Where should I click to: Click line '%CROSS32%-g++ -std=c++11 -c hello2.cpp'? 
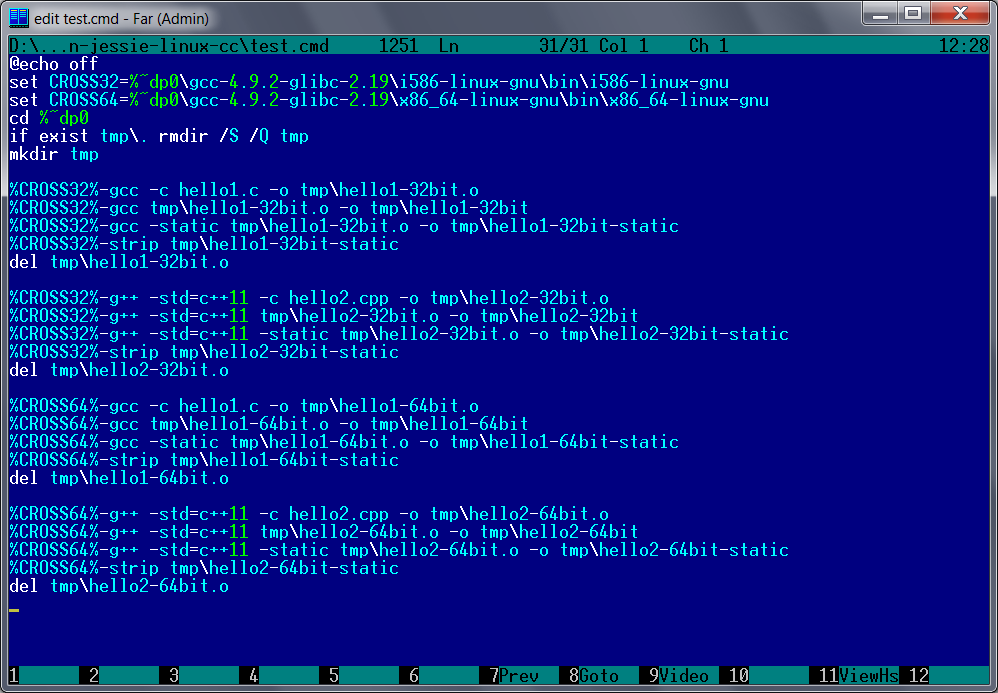309,298
